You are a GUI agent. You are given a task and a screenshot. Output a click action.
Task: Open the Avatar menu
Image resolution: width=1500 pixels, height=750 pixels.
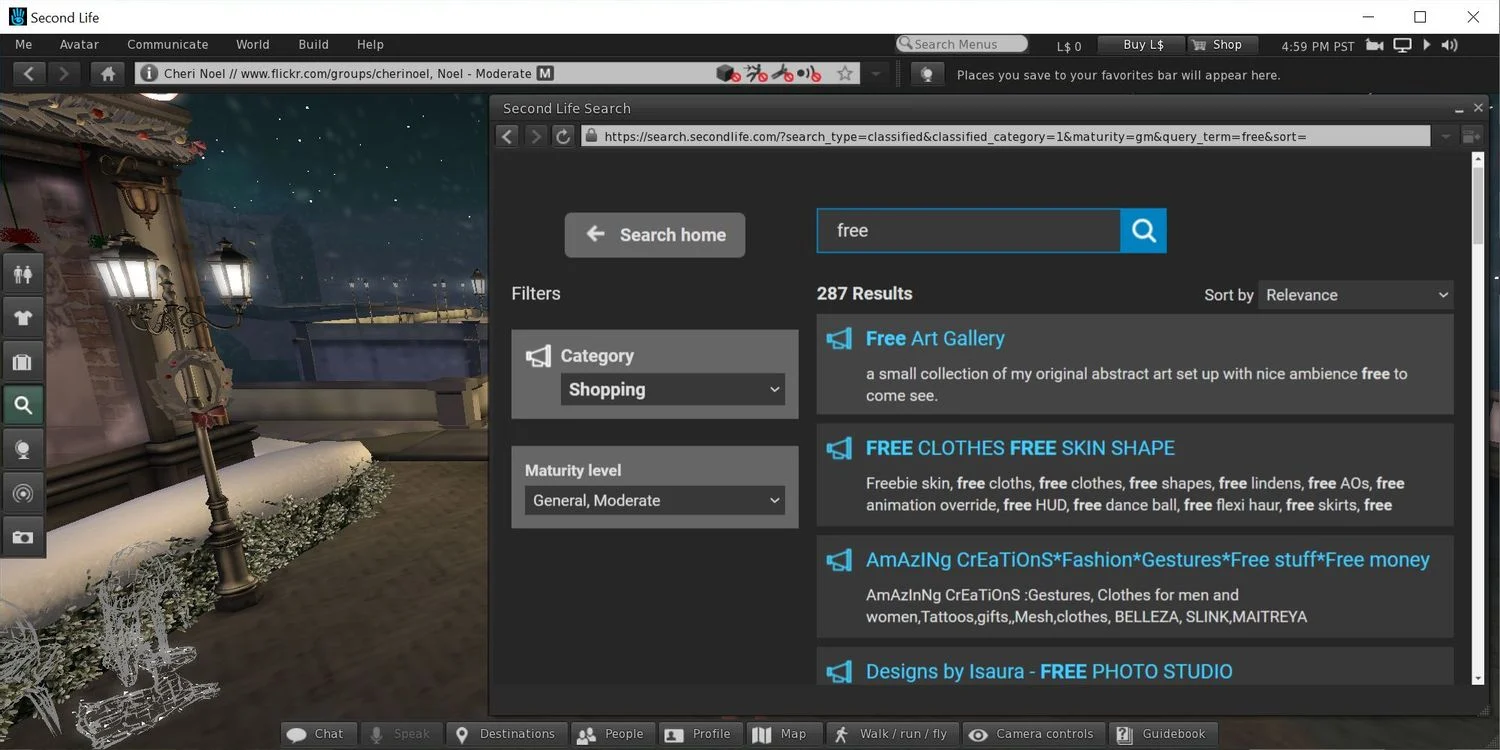pos(79,45)
